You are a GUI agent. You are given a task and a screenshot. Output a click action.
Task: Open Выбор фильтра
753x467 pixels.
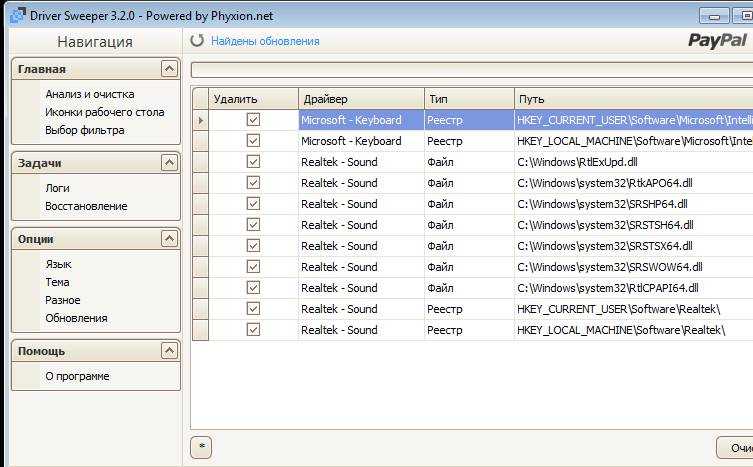tap(85, 130)
